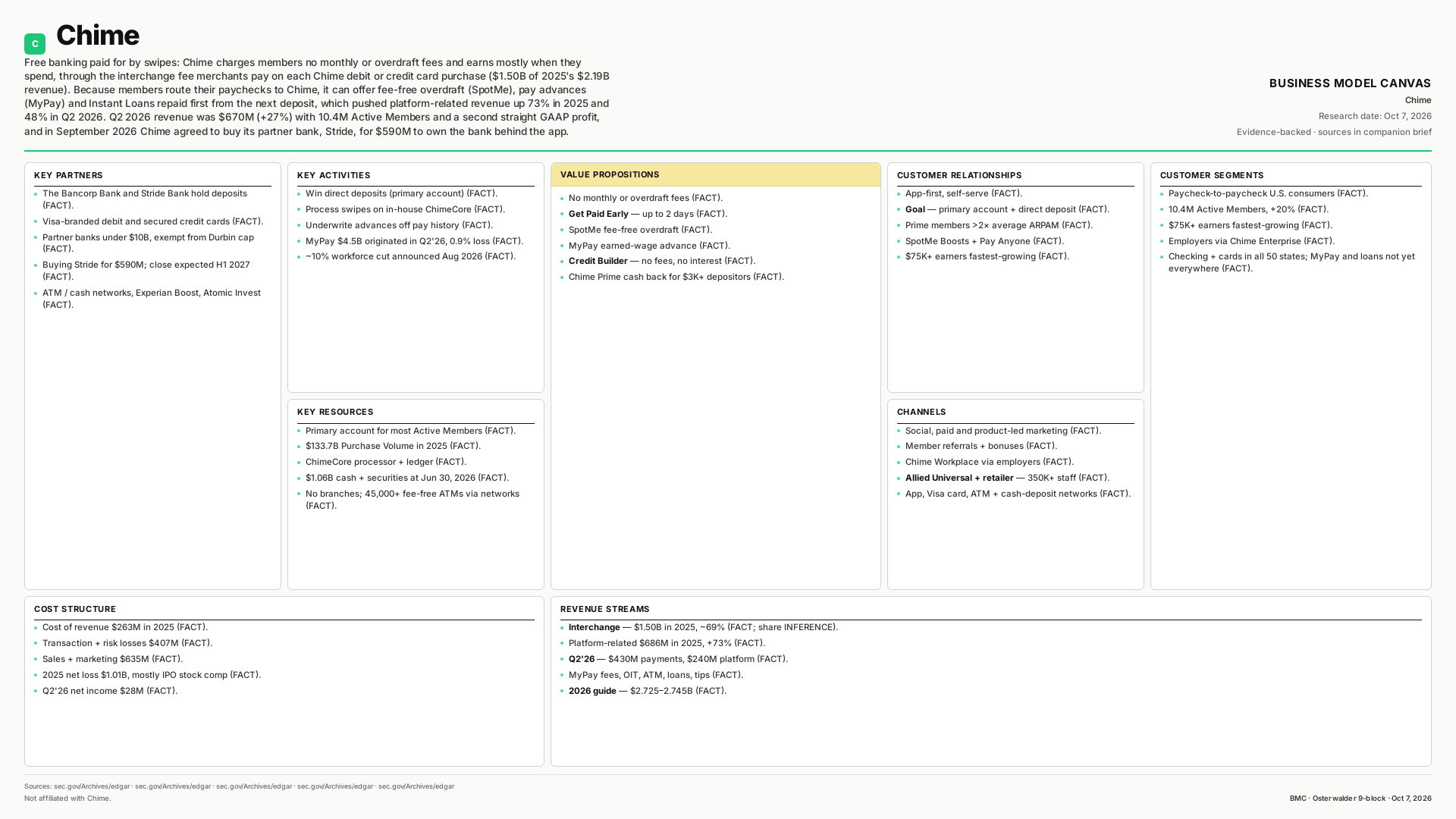Click the COST STRUCTURE heading
The width and height of the screenshot is (1456, 819).
[75, 609]
